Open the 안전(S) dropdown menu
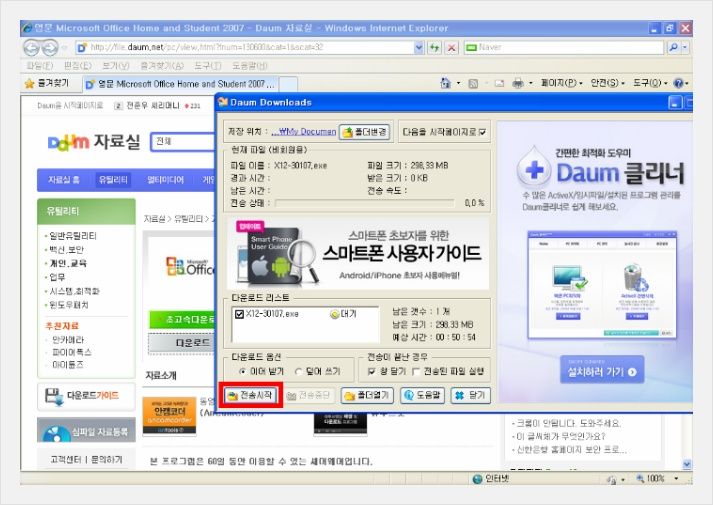Viewport: 713px width, 505px height. (x=608, y=83)
